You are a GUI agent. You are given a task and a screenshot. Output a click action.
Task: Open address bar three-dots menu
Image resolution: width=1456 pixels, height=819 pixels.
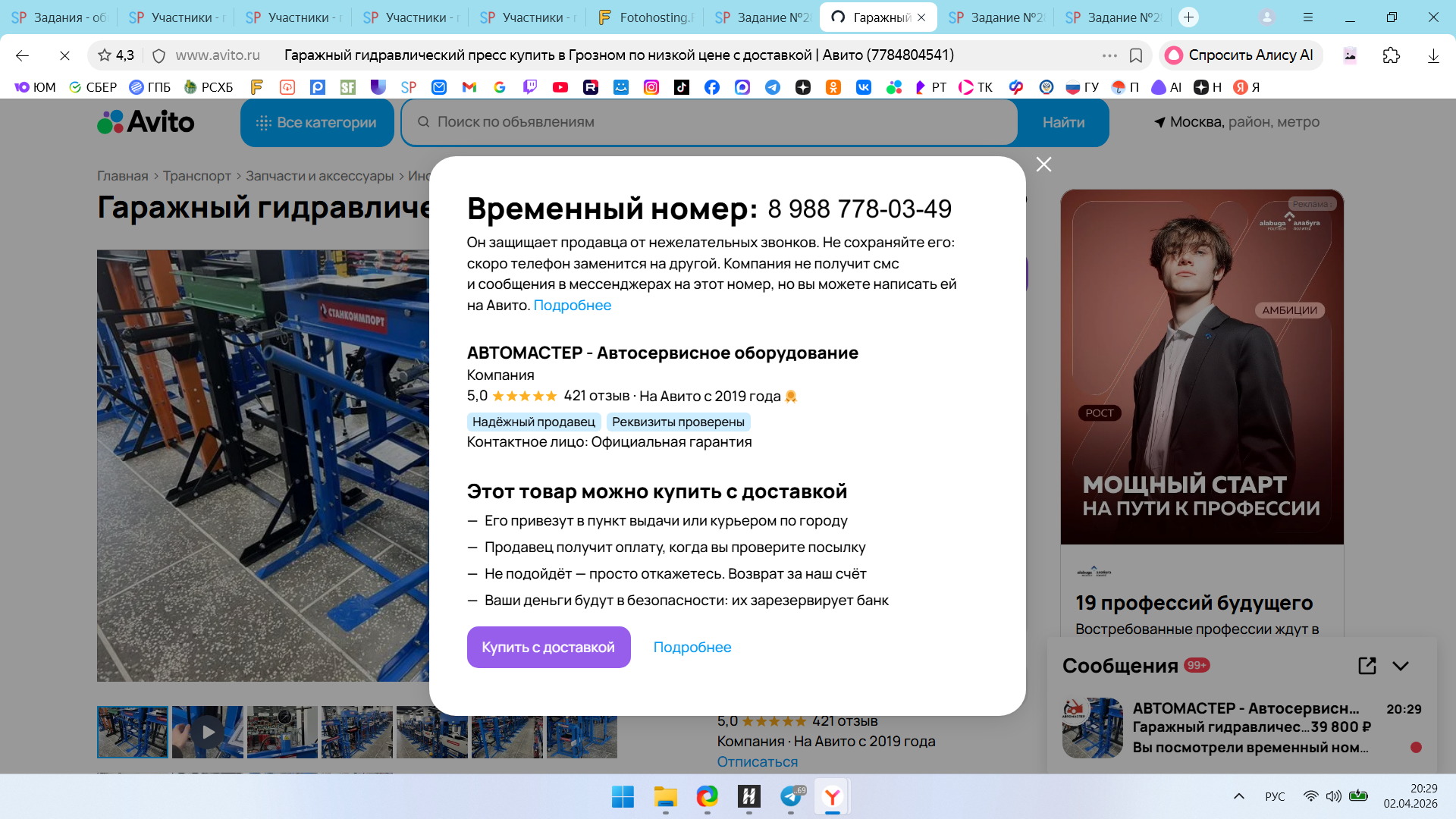pyautogui.click(x=1109, y=55)
